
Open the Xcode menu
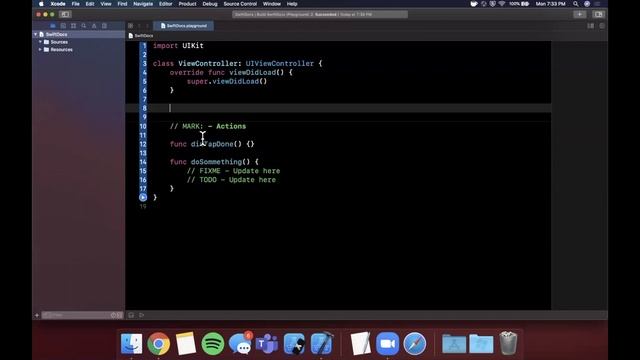pos(58,4)
